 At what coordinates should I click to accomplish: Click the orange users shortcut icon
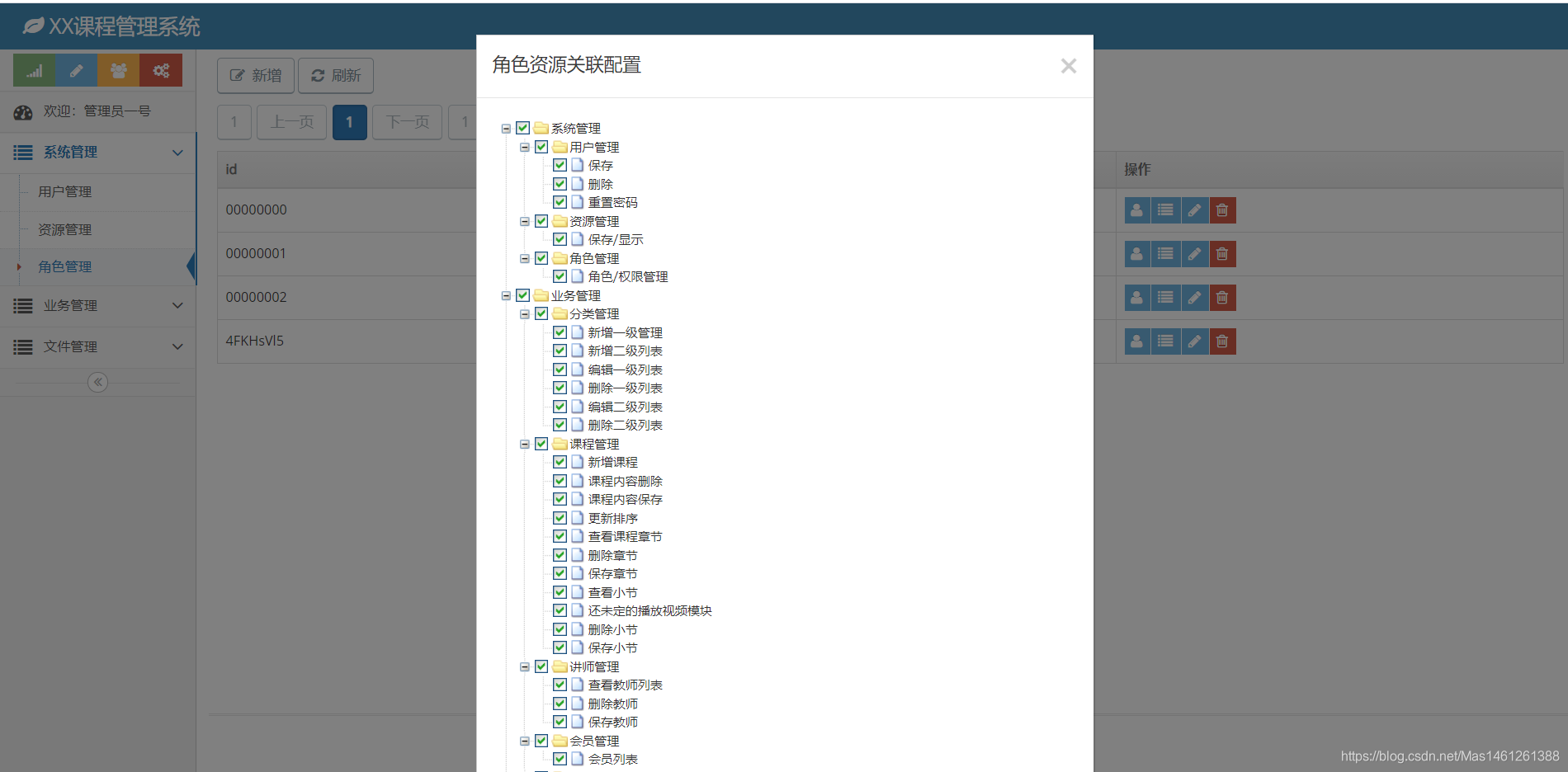(x=119, y=70)
